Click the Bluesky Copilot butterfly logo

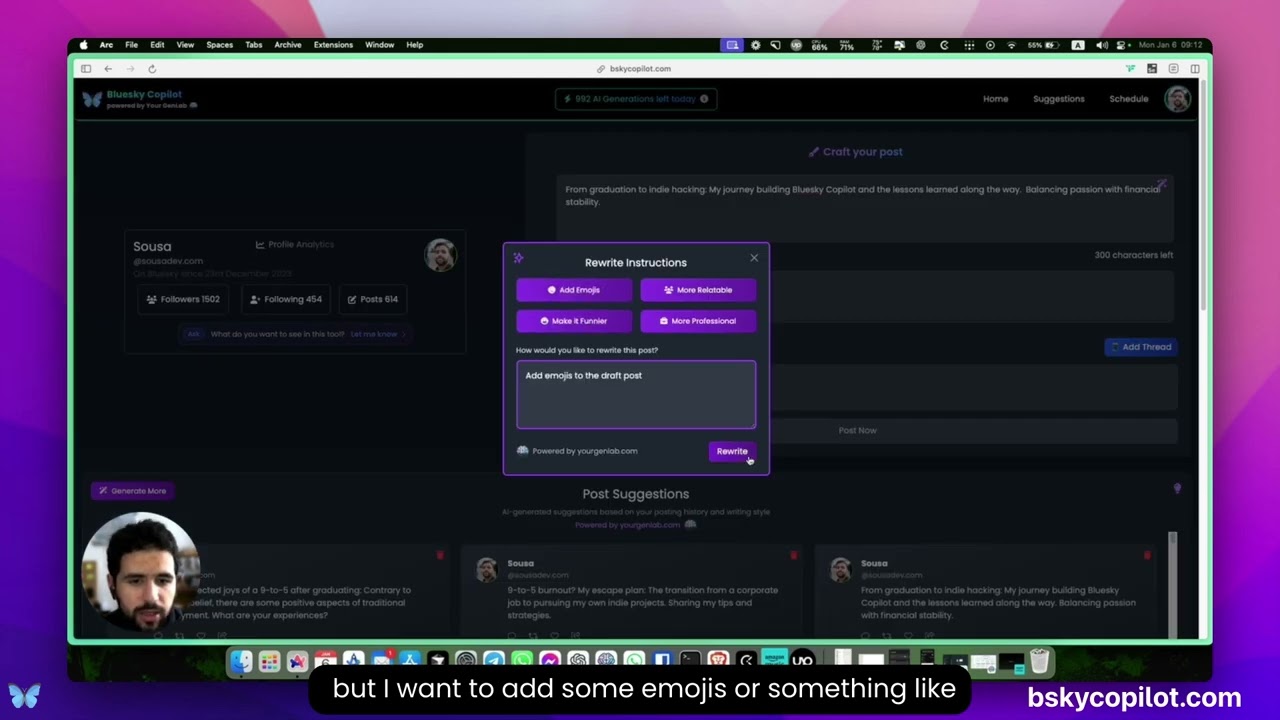[x=92, y=99]
